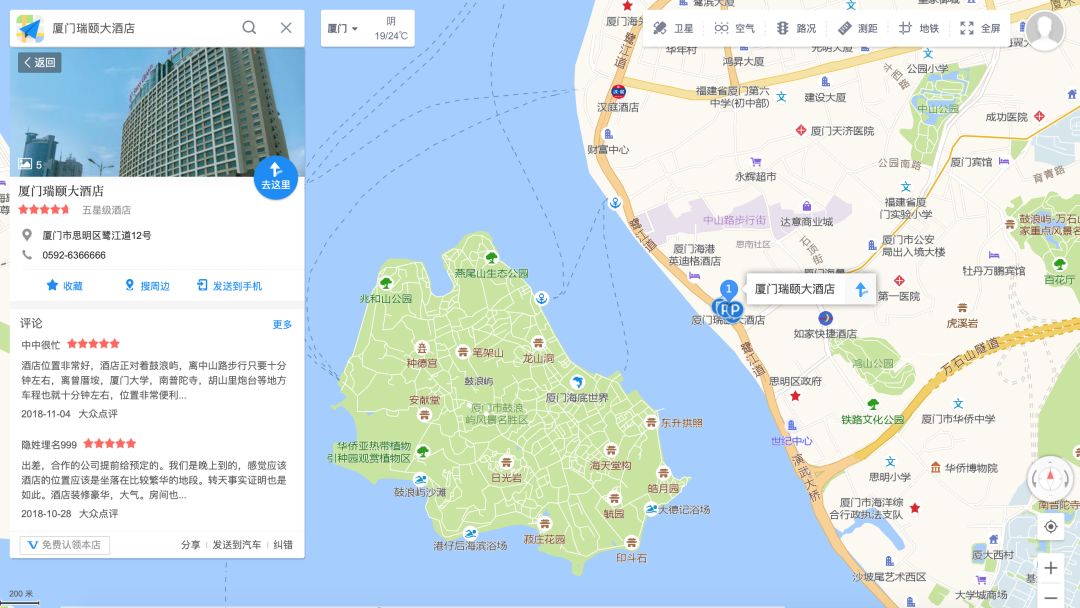
Task: Open 更多 reviews link
Action: point(282,324)
